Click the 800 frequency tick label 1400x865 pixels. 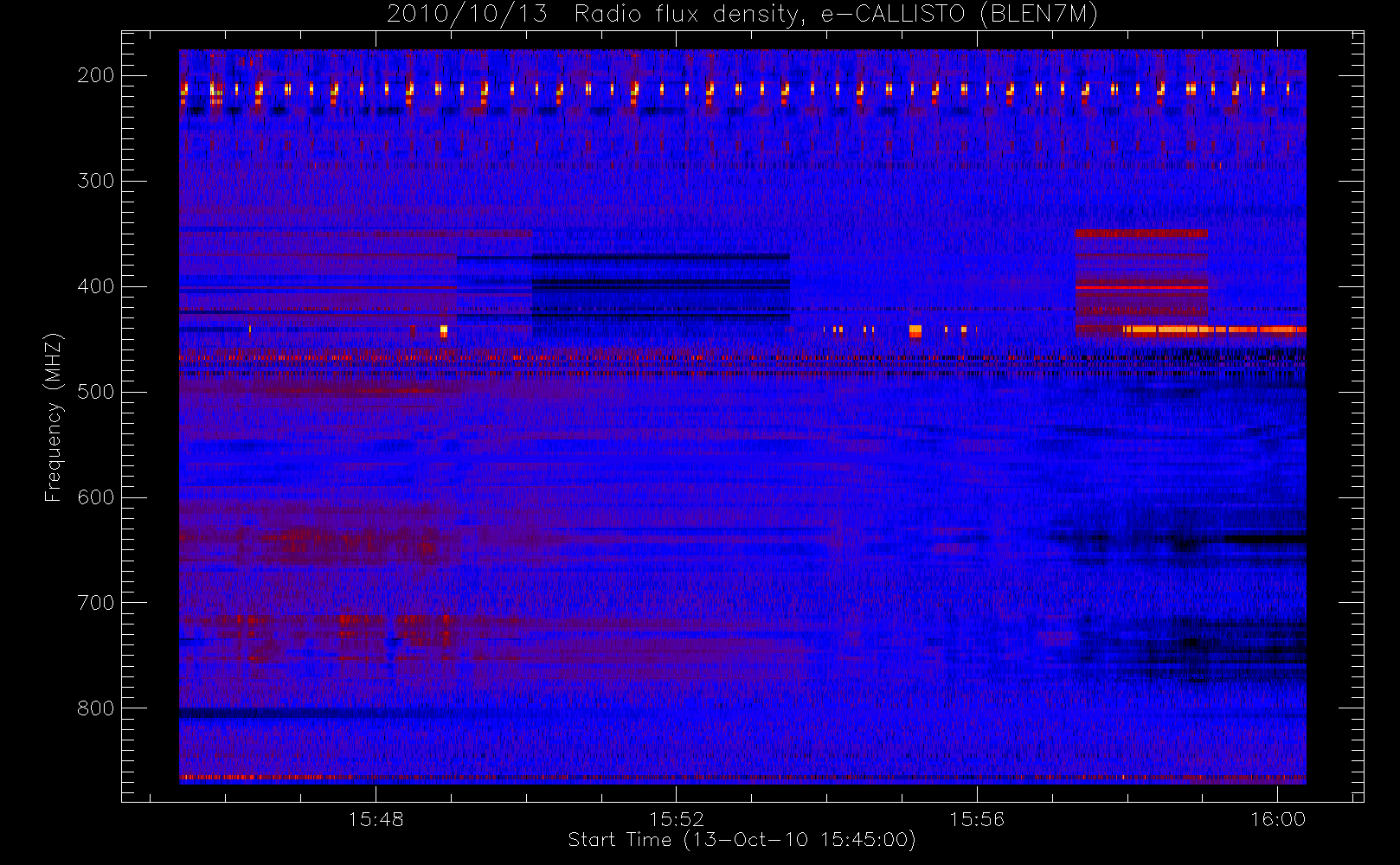(x=96, y=708)
